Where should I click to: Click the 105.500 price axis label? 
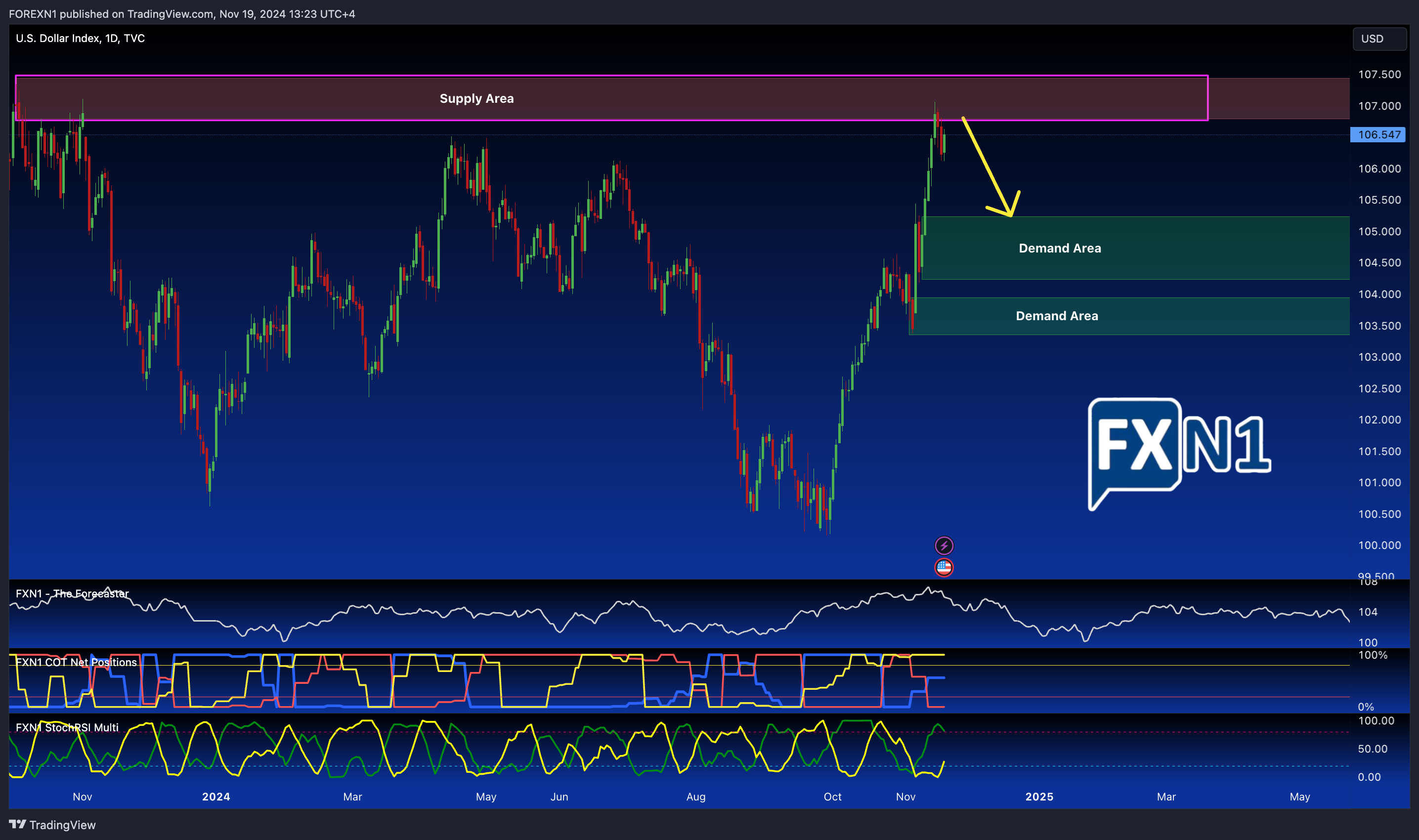(1379, 200)
